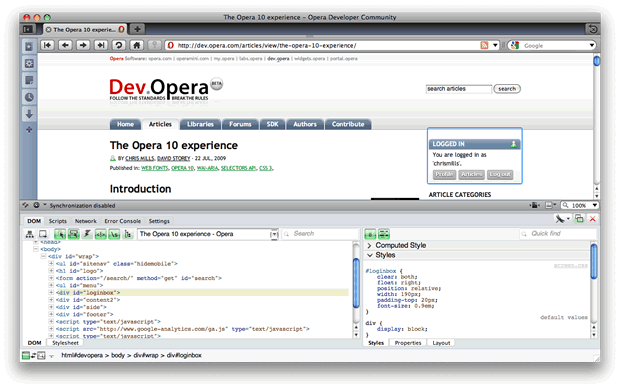Open the Bookmarks panel in the sidebar
620x389 pixels.
(x=29, y=46)
